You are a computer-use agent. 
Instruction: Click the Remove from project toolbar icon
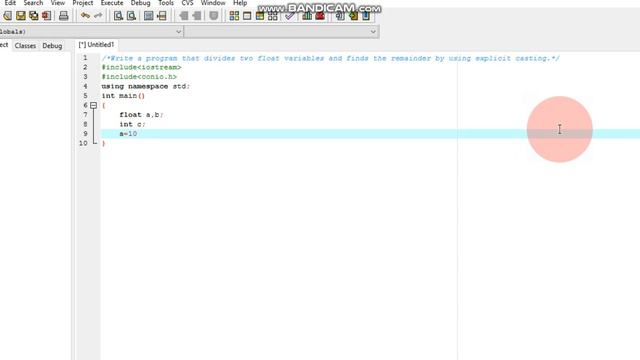(353, 16)
